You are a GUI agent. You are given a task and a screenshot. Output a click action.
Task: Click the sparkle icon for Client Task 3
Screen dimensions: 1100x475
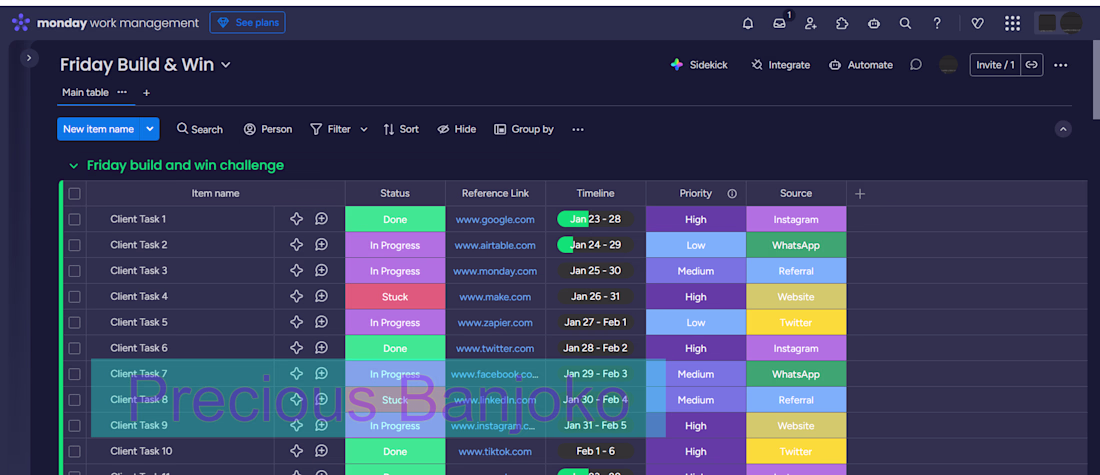point(297,270)
